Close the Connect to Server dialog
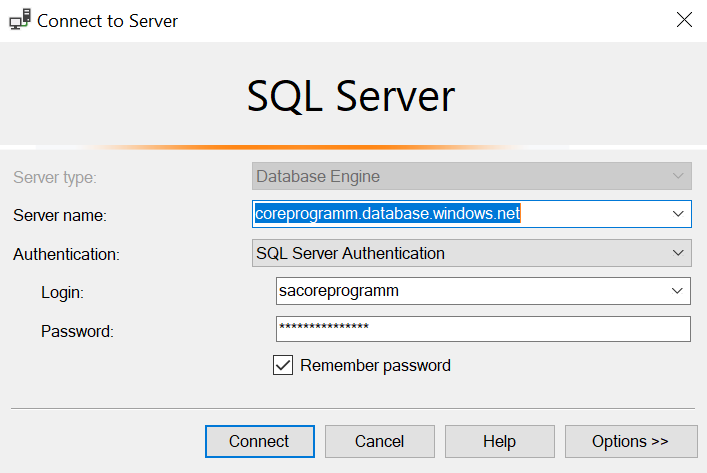This screenshot has width=707, height=473. click(684, 20)
